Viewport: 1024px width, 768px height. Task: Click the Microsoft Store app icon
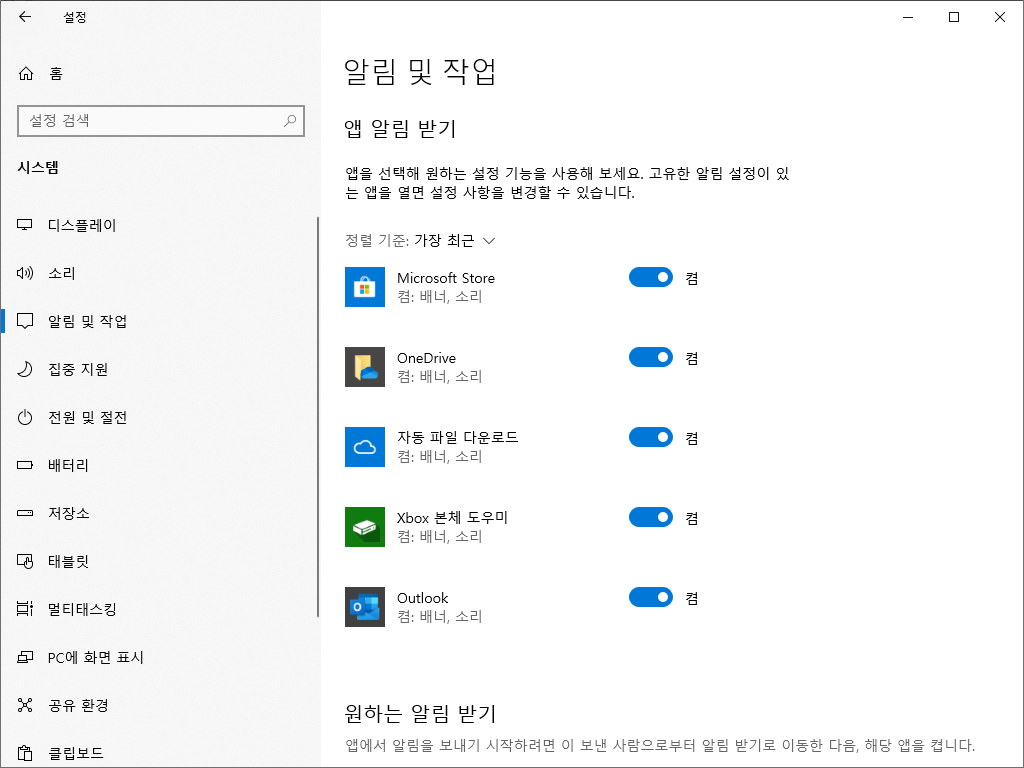point(364,287)
